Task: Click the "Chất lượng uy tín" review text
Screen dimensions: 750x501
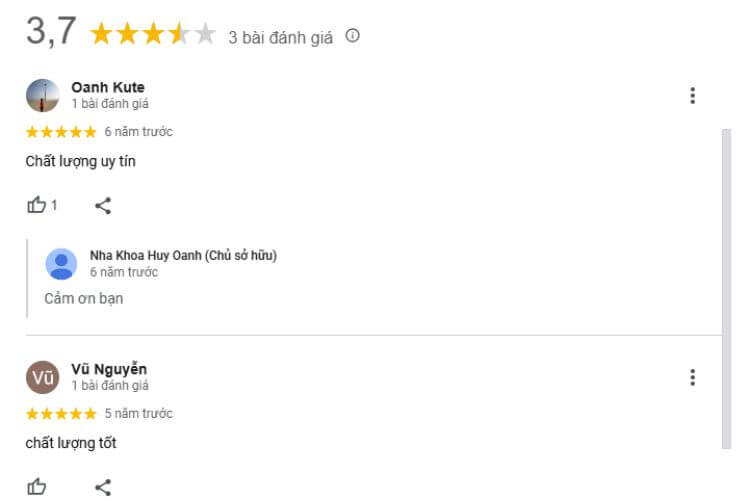Action: coord(80,161)
